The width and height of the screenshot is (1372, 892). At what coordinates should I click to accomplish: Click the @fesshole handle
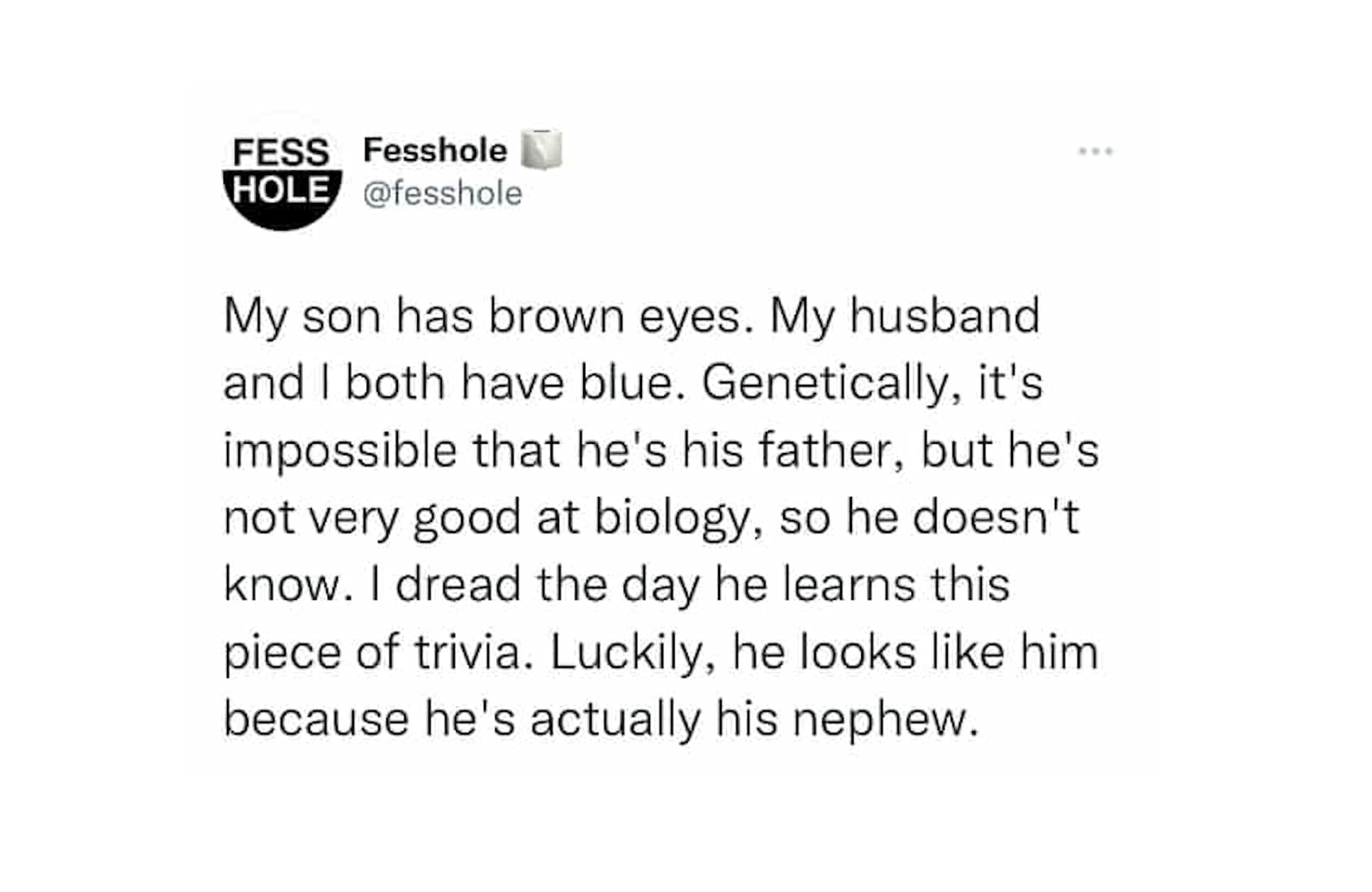pyautogui.click(x=442, y=194)
